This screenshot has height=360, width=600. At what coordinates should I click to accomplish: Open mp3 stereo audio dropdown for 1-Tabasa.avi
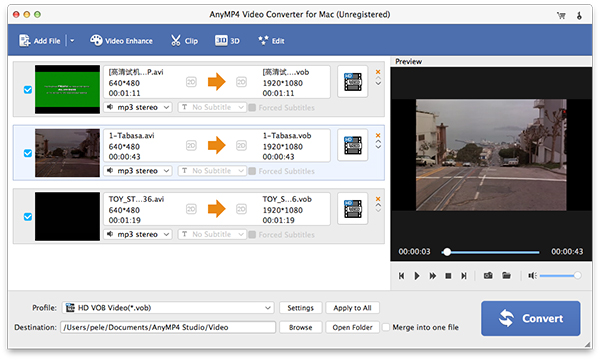click(x=138, y=171)
